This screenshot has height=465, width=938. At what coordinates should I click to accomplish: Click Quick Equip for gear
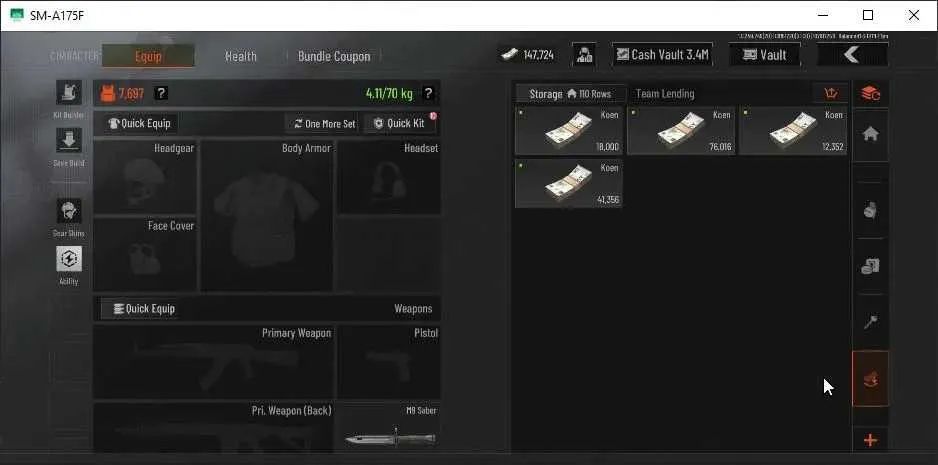[x=139, y=124]
